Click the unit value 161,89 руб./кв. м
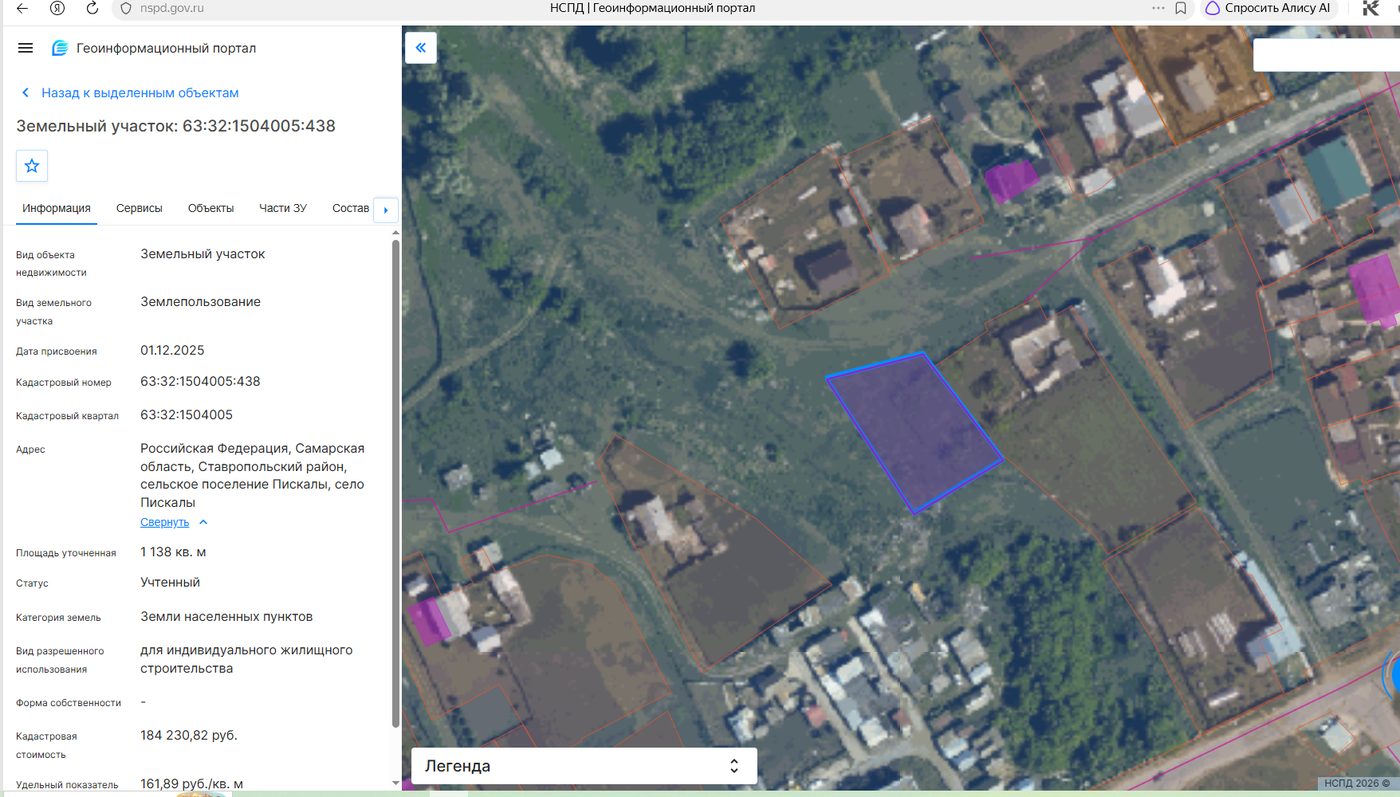The width and height of the screenshot is (1400, 797). [x=192, y=784]
